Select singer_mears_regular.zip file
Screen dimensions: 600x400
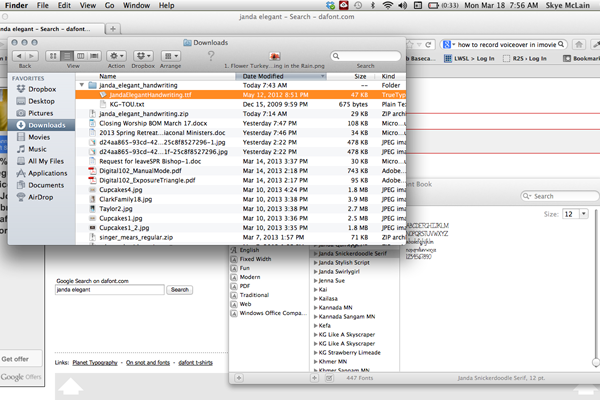tap(240, 237)
